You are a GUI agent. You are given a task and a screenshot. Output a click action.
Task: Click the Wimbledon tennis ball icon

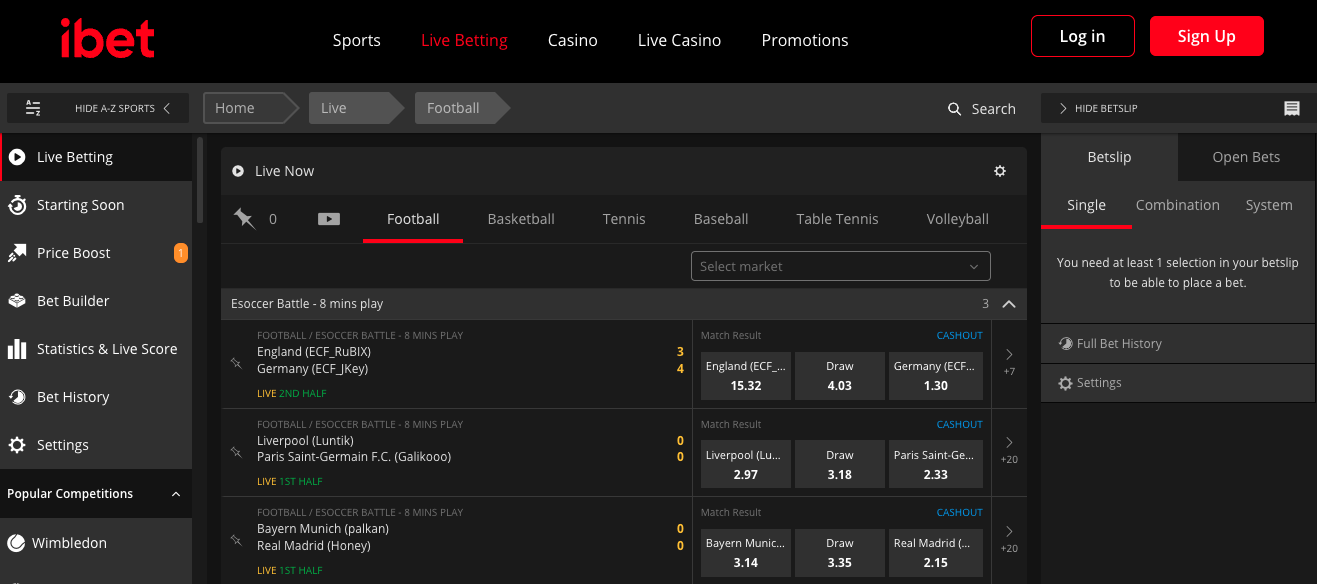click(x=16, y=543)
